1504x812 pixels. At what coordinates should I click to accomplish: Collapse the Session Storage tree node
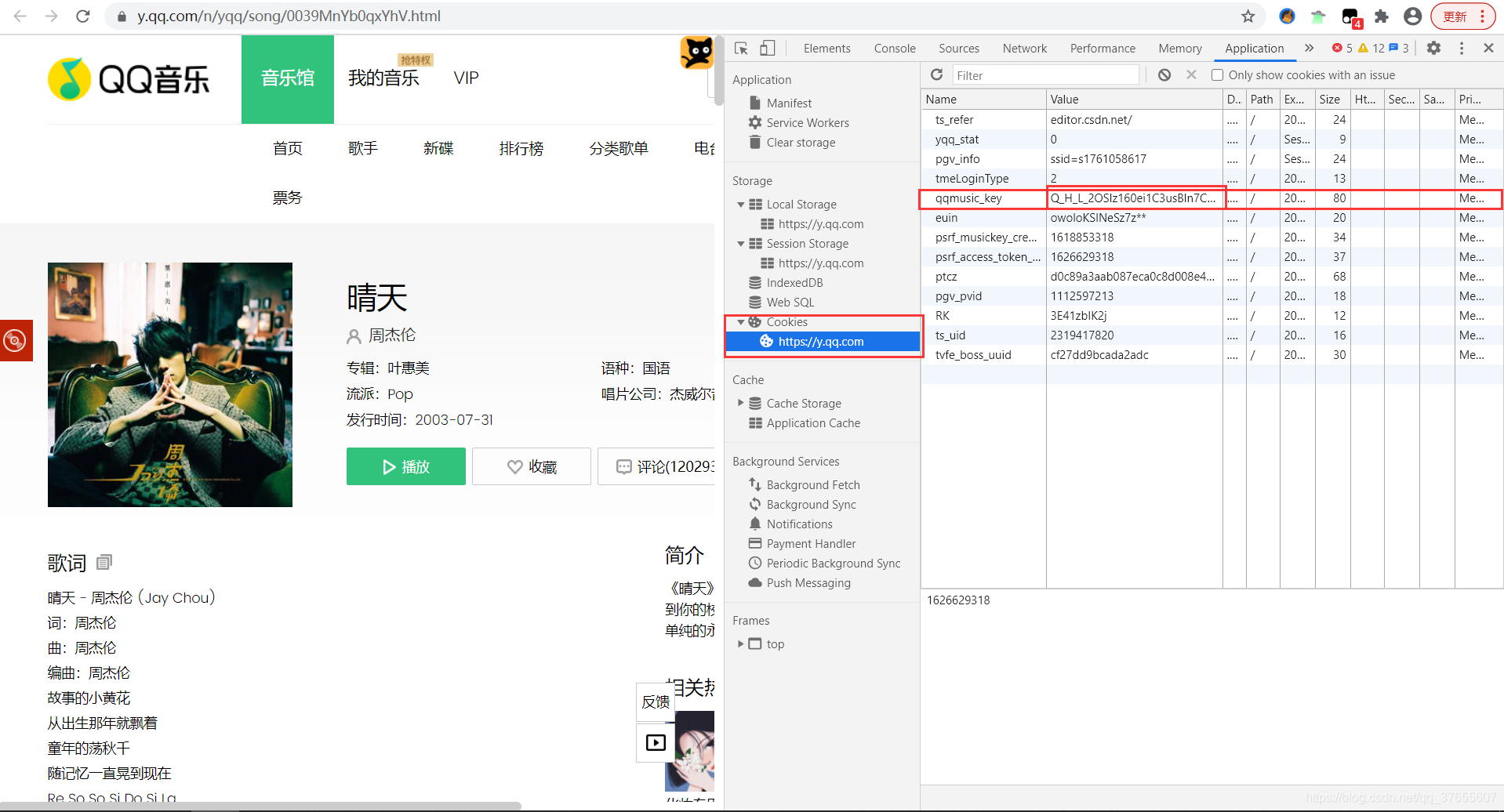point(741,244)
